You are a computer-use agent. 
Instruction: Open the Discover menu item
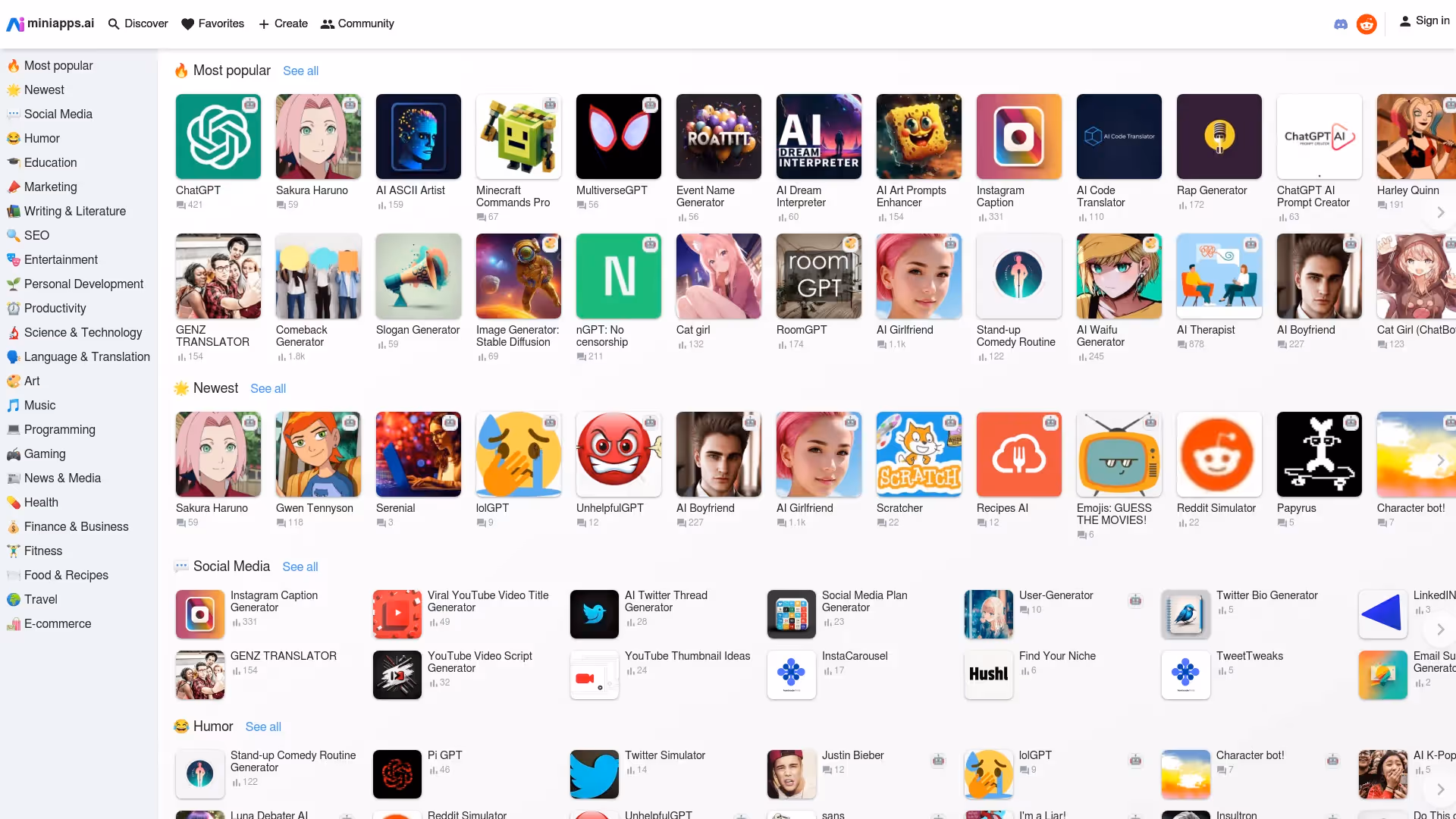tap(138, 24)
